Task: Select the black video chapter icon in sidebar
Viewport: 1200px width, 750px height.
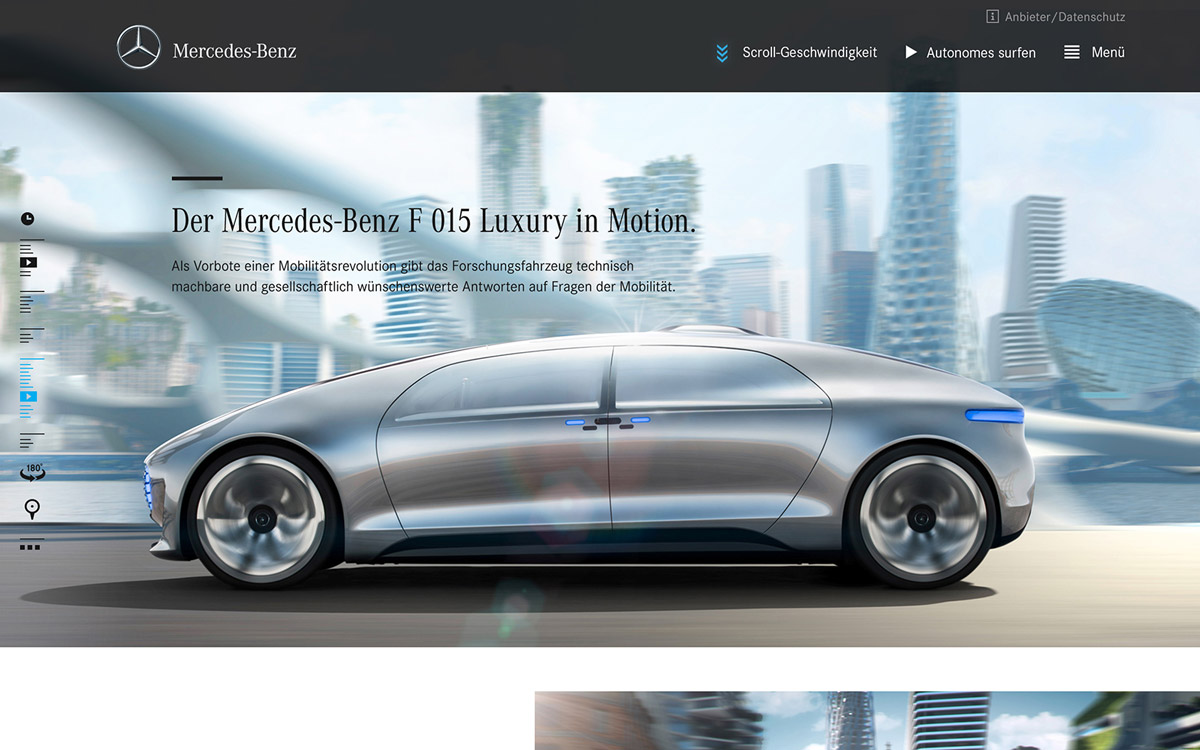Action: point(29,263)
